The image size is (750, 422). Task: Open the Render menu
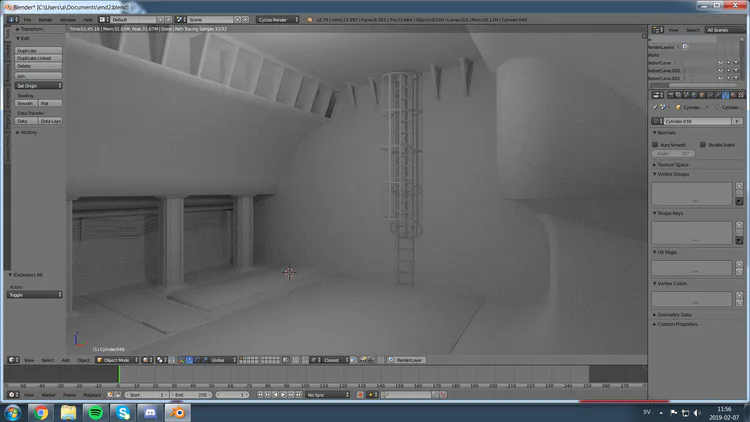click(x=45, y=20)
